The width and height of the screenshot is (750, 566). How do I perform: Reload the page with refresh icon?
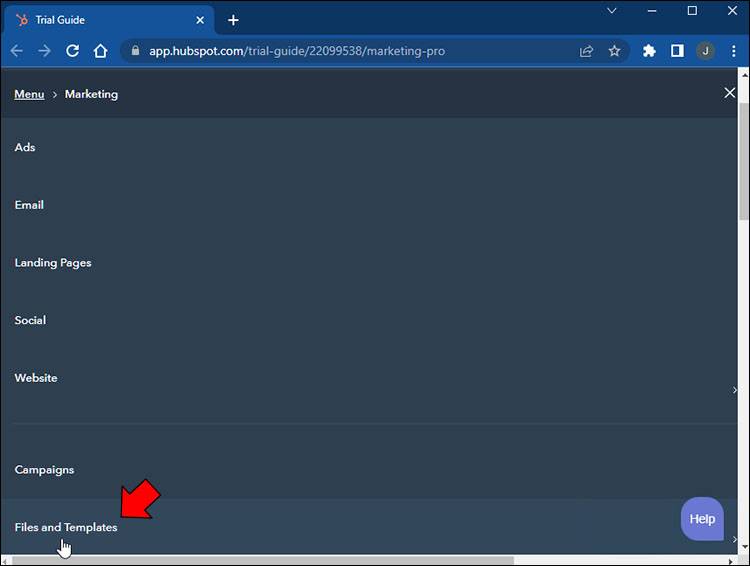pyautogui.click(x=73, y=51)
